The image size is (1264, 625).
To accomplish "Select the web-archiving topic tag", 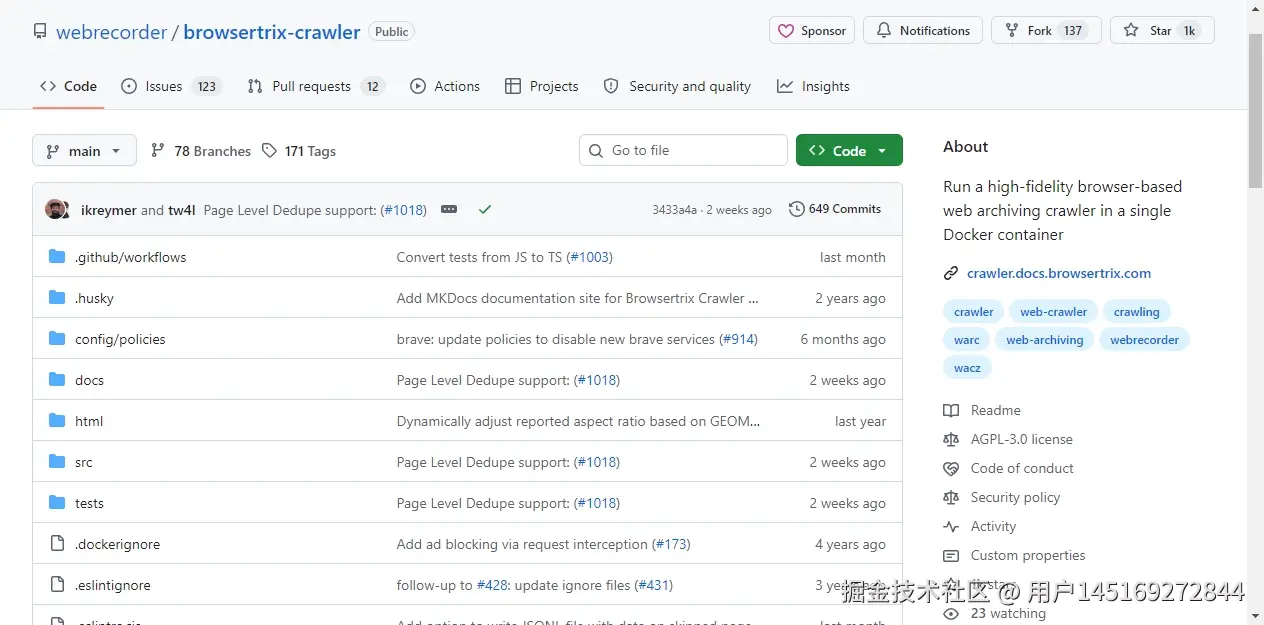I will pos(1045,340).
